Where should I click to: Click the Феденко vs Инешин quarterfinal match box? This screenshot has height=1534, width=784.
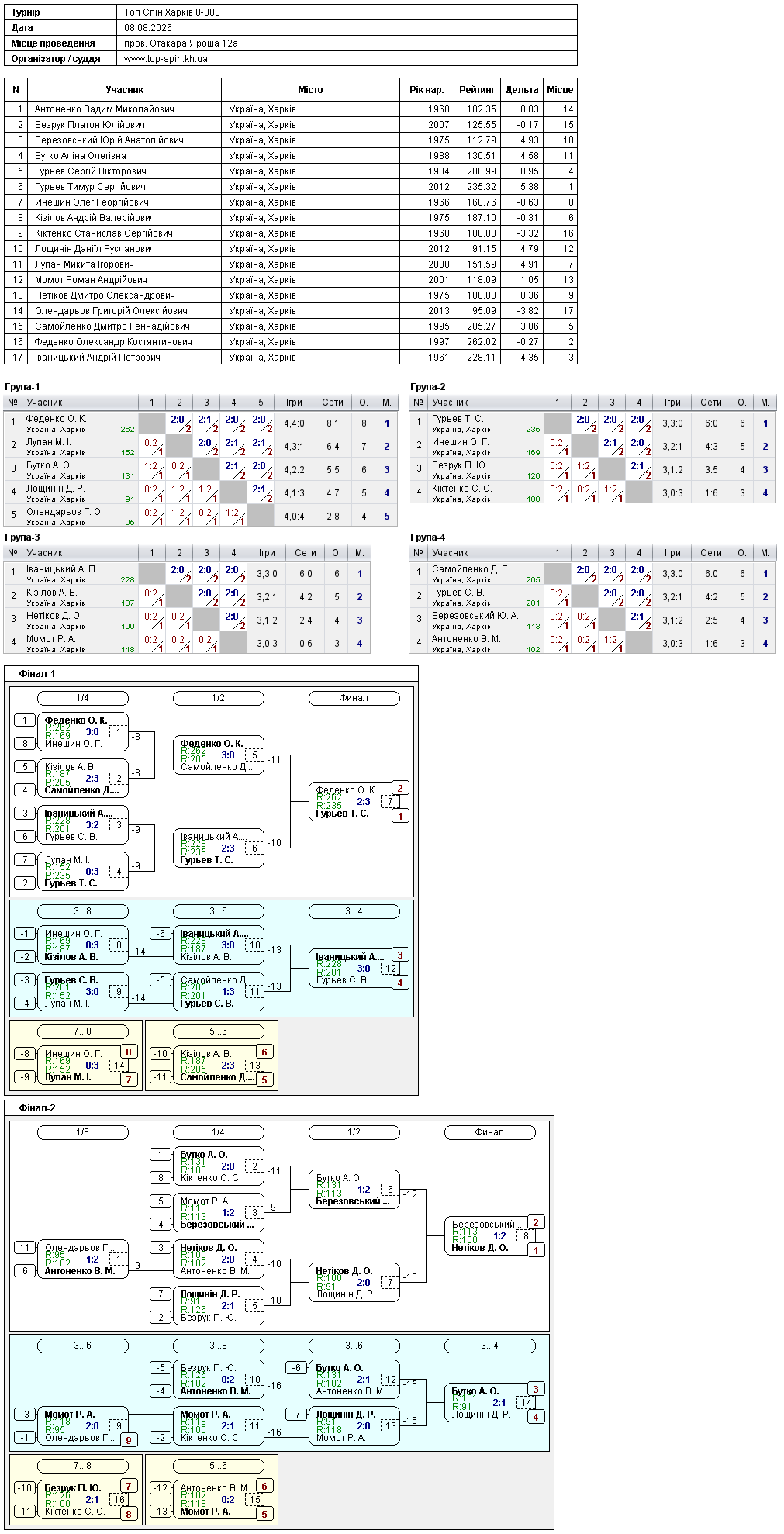coord(83,732)
